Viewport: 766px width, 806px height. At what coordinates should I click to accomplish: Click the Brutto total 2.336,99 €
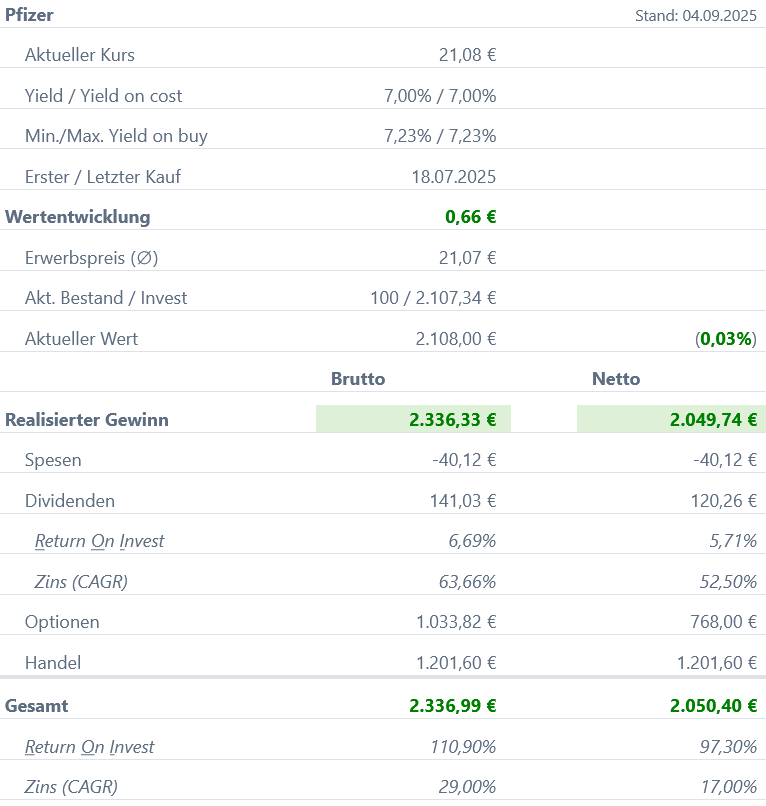pos(452,706)
